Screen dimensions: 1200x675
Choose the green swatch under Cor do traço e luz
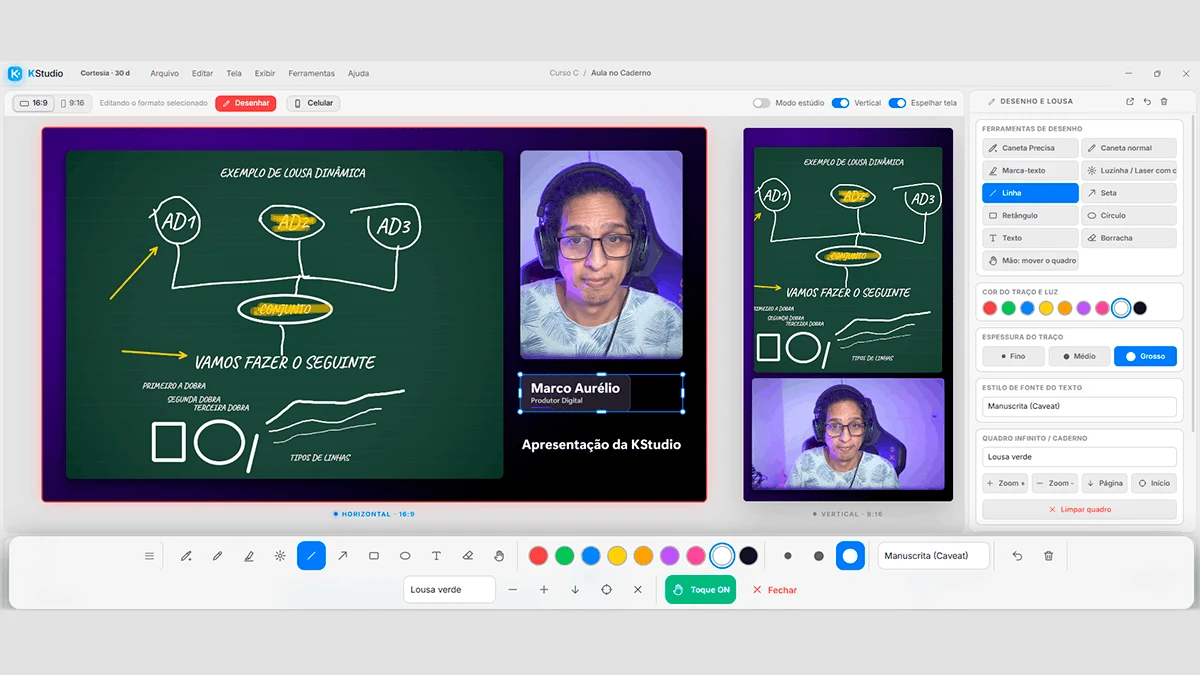pos(1009,308)
